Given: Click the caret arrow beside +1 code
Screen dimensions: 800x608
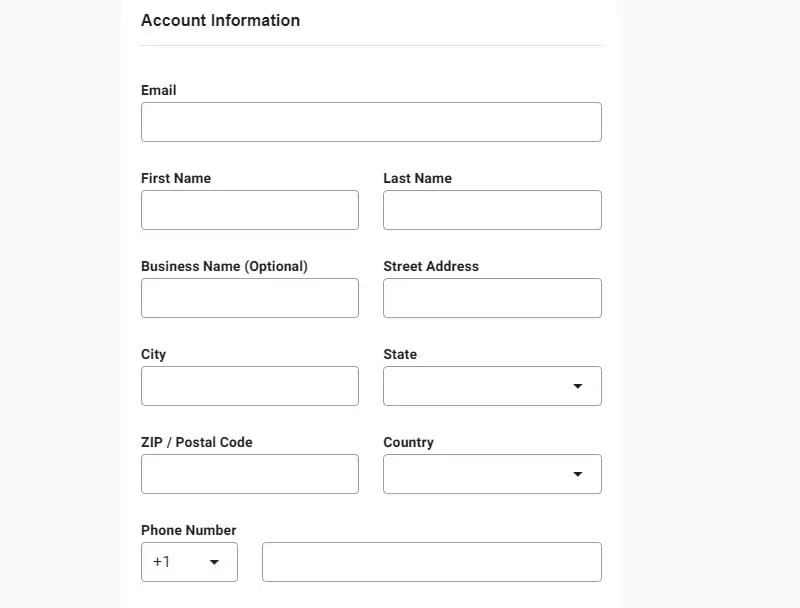Looking at the screenshot, I should click(214, 562).
